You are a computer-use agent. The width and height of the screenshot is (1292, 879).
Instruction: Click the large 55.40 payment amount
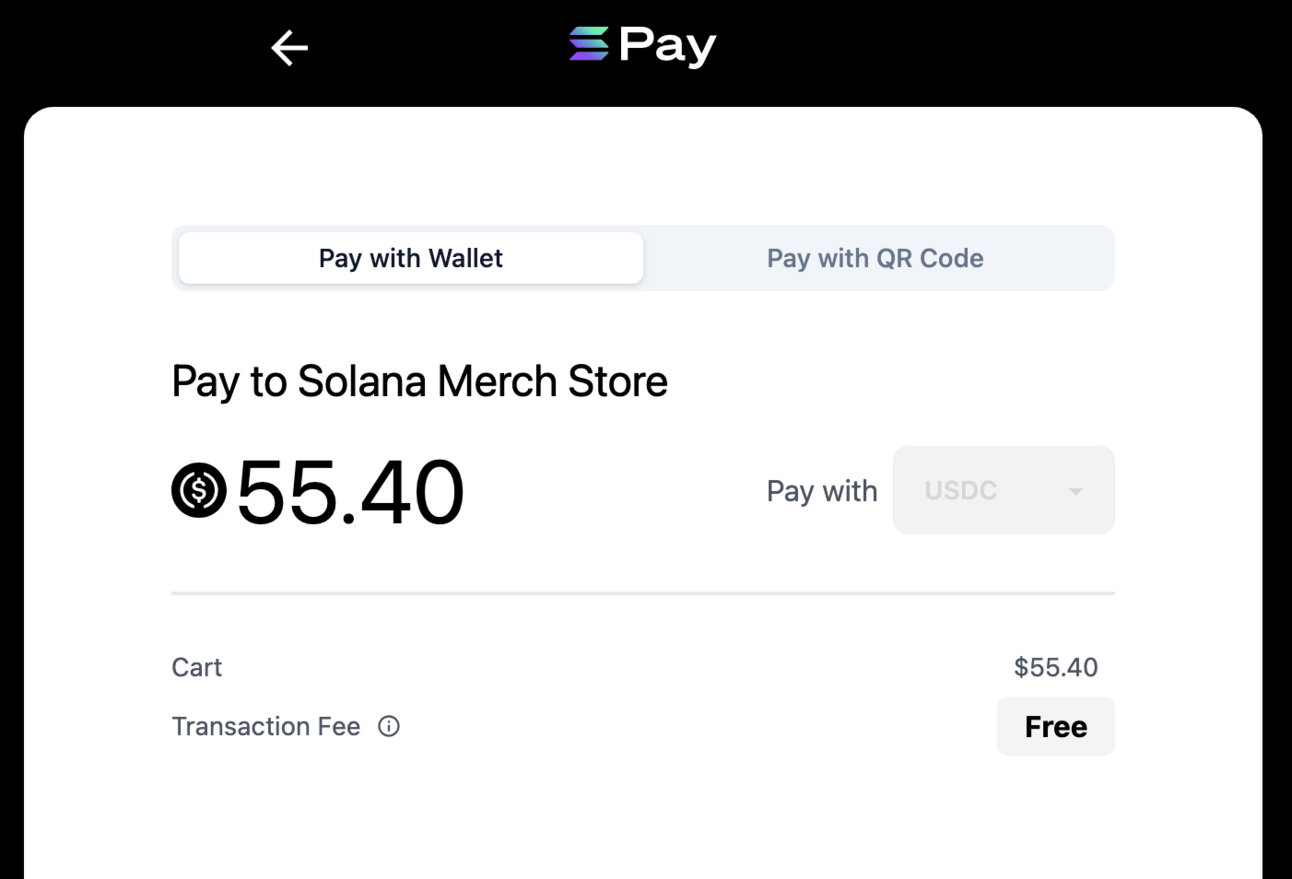pyautogui.click(x=350, y=491)
